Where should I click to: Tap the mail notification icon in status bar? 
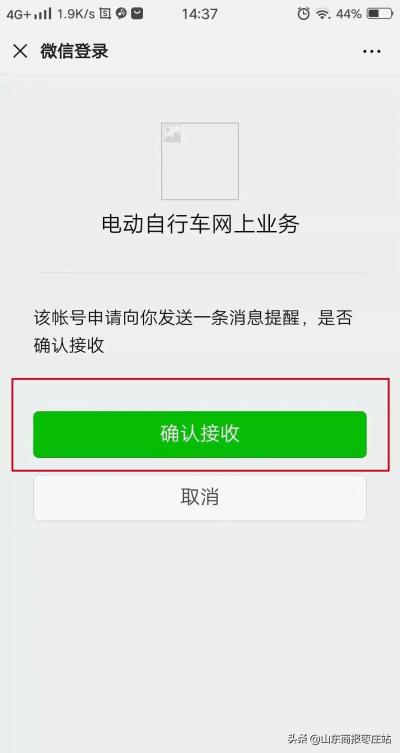(x=137, y=13)
